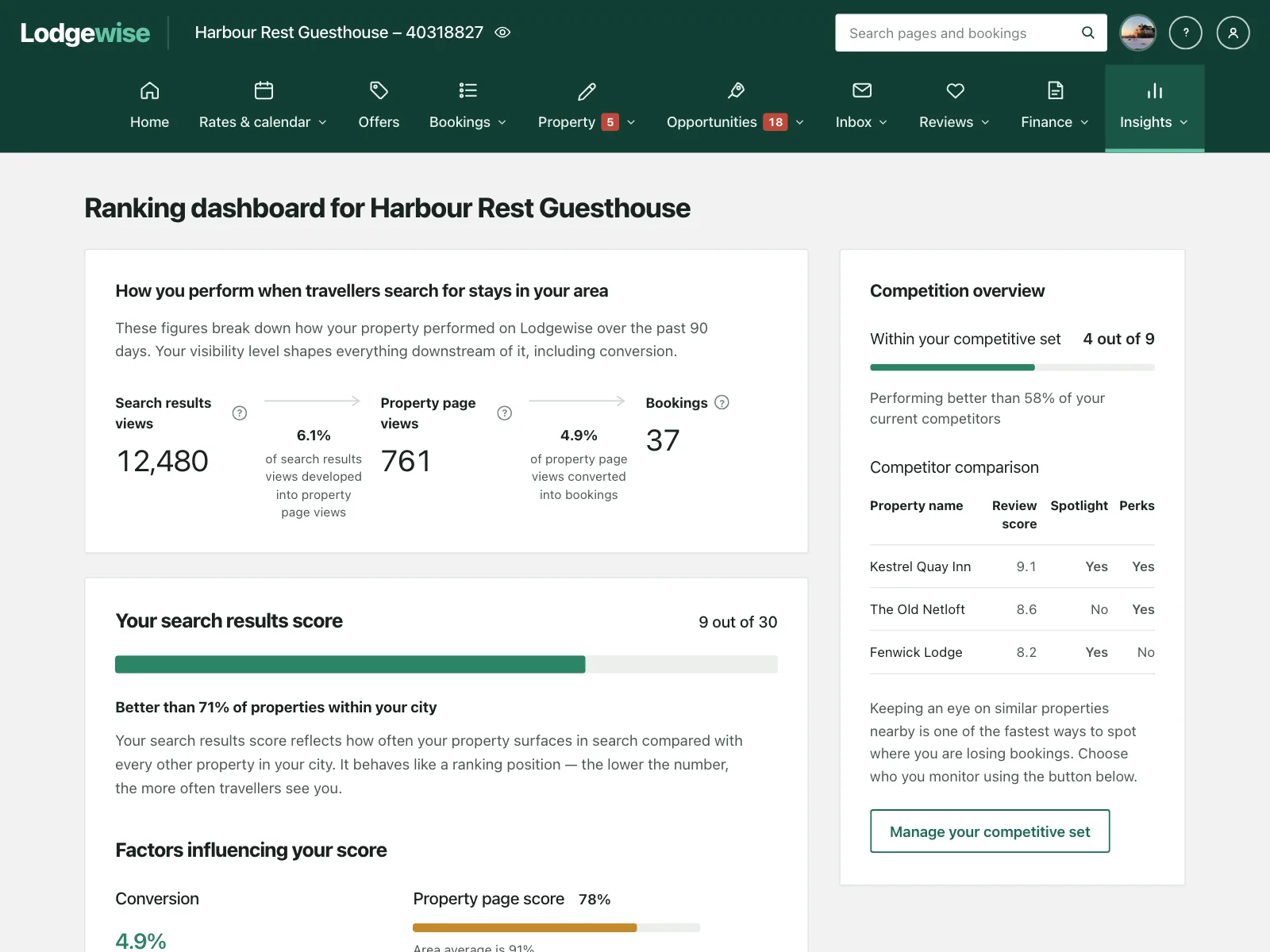Select The Old Netloft row name
Image resolution: width=1270 pixels, height=952 pixels.
click(x=918, y=609)
